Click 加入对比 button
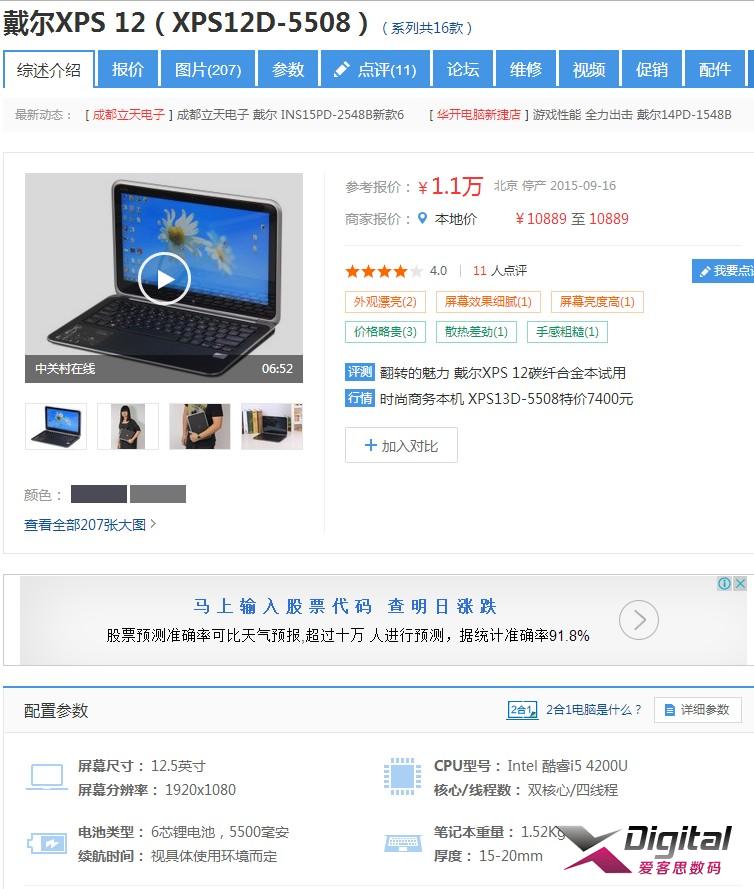 click(x=401, y=445)
